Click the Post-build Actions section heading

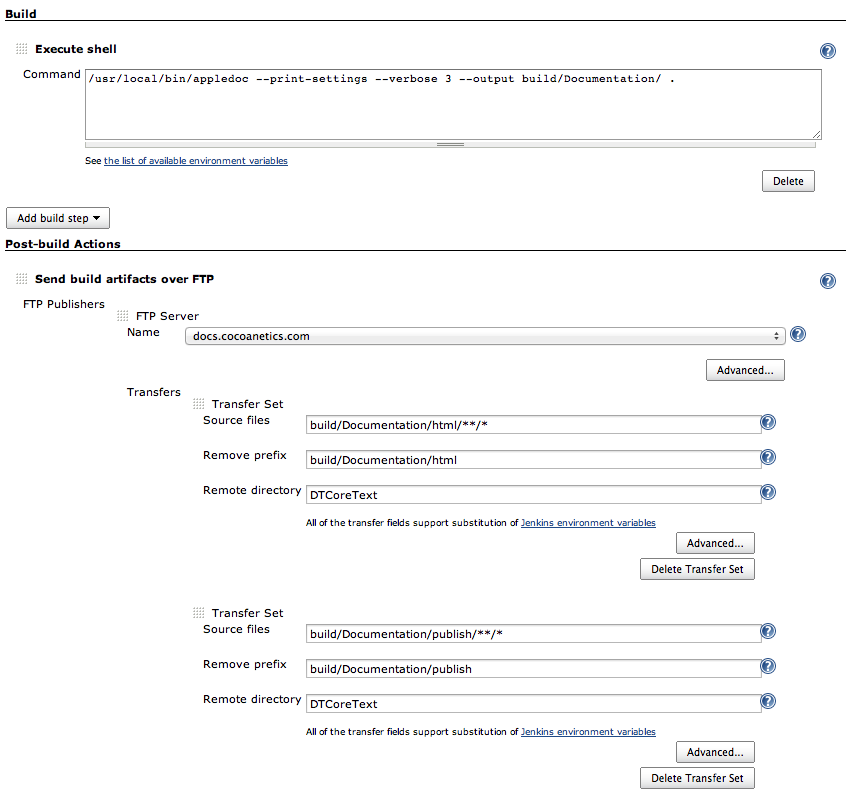[63, 244]
